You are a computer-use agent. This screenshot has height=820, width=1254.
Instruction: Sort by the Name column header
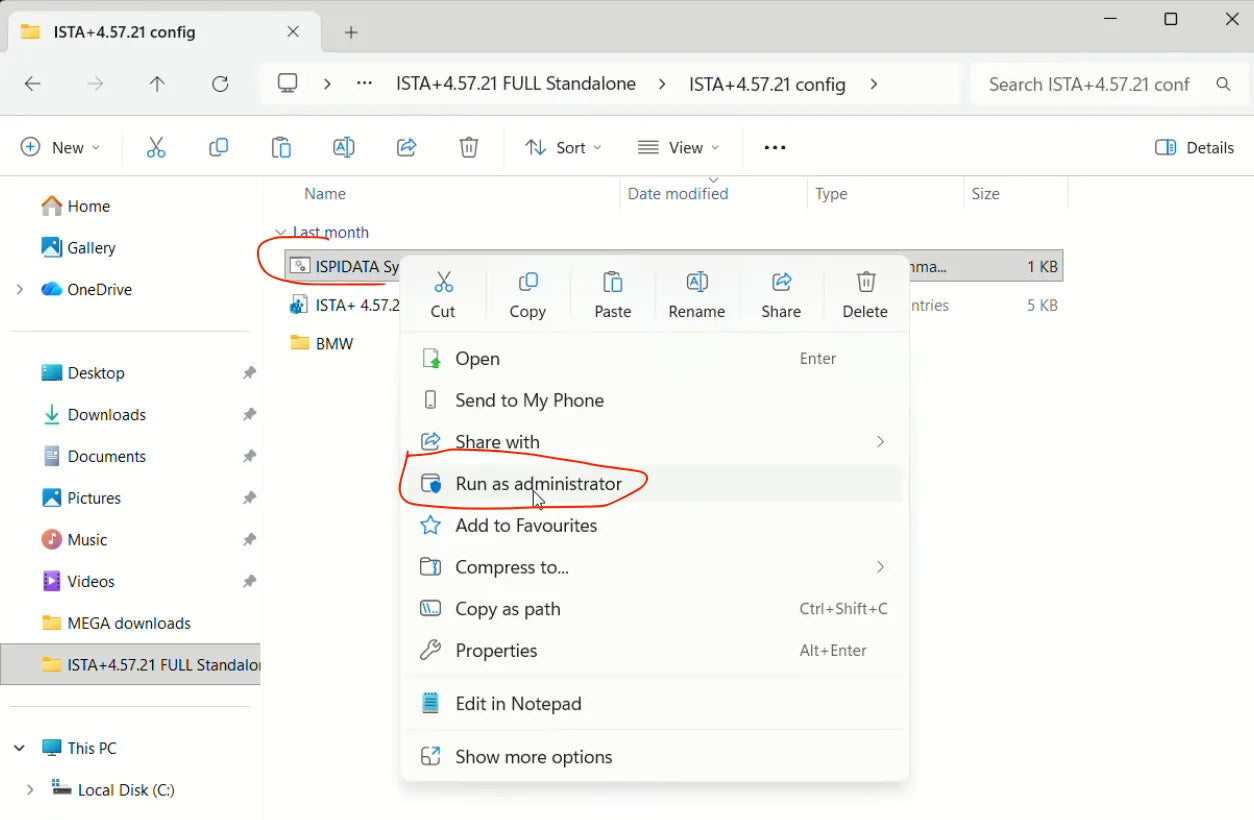[325, 194]
